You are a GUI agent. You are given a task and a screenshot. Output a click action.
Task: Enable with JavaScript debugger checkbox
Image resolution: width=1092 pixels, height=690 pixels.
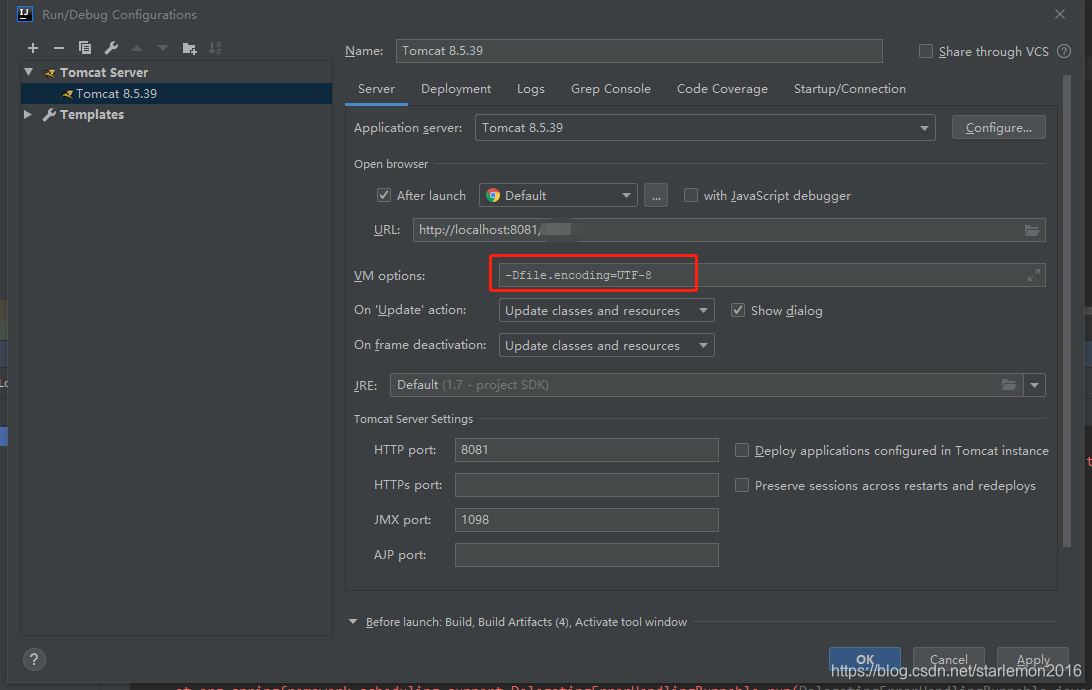pyautogui.click(x=691, y=195)
